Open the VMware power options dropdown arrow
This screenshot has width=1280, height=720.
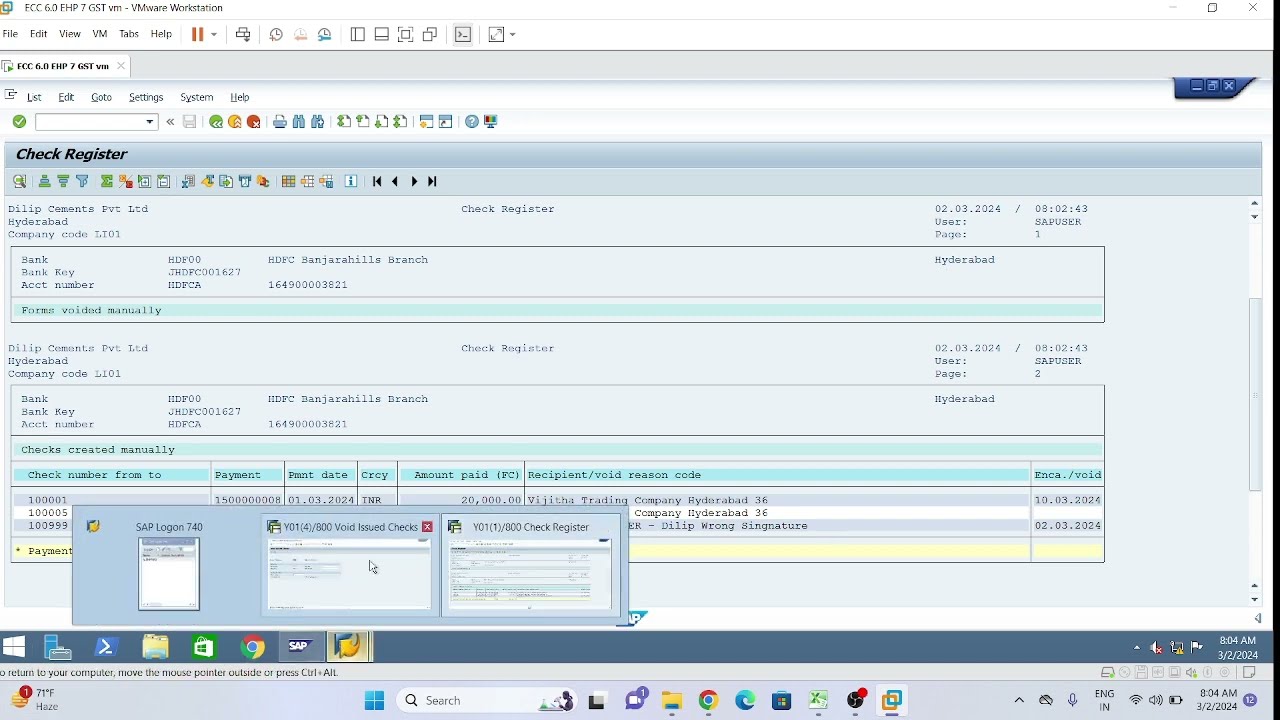click(214, 35)
